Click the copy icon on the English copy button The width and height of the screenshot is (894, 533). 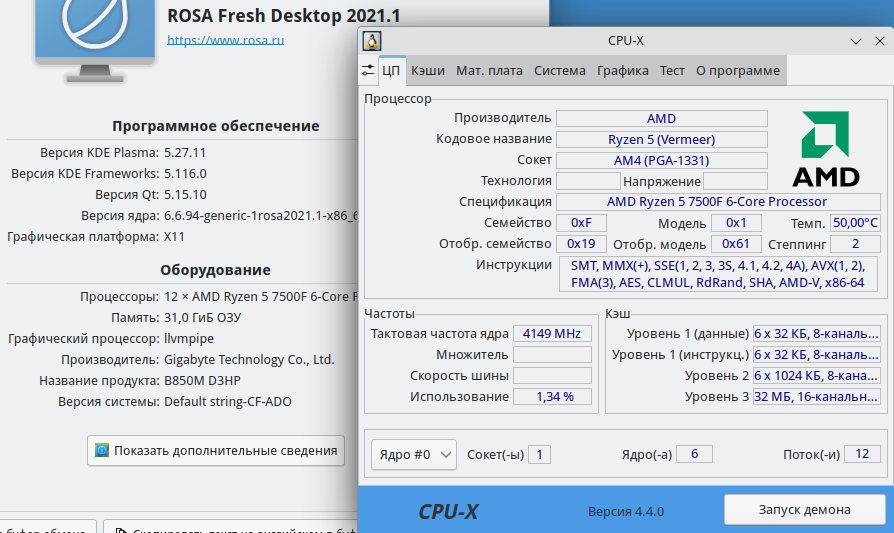[118, 527]
